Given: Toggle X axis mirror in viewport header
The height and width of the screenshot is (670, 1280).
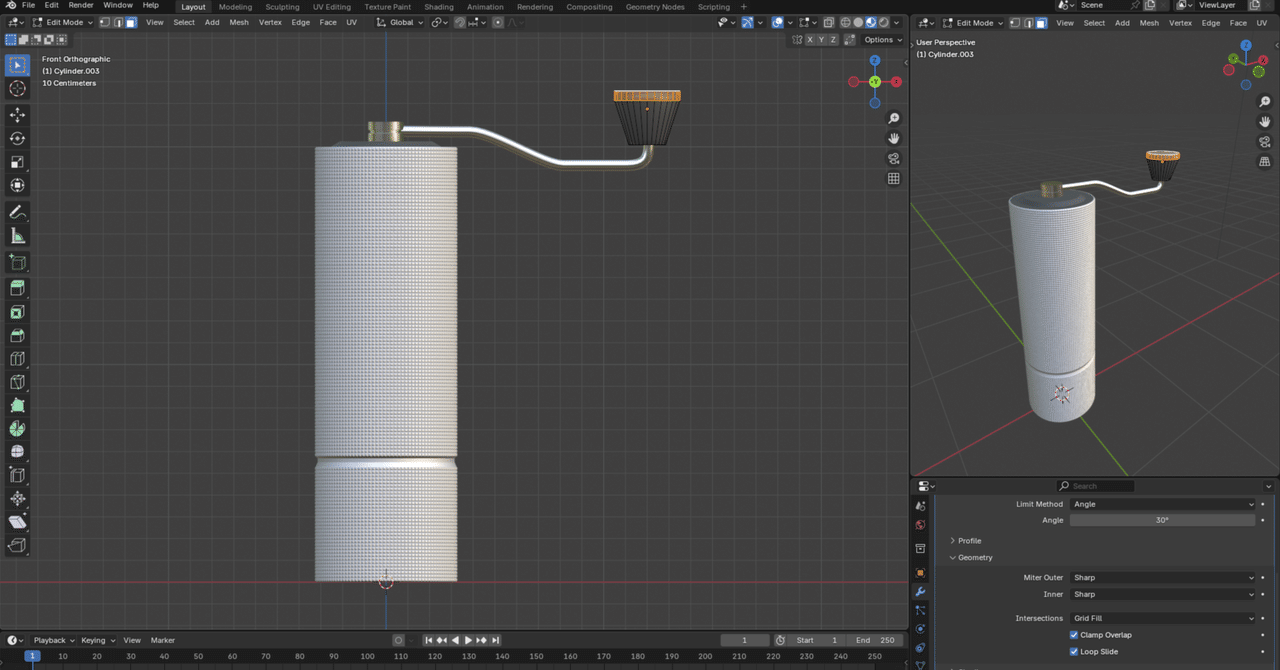Looking at the screenshot, I should [x=810, y=40].
